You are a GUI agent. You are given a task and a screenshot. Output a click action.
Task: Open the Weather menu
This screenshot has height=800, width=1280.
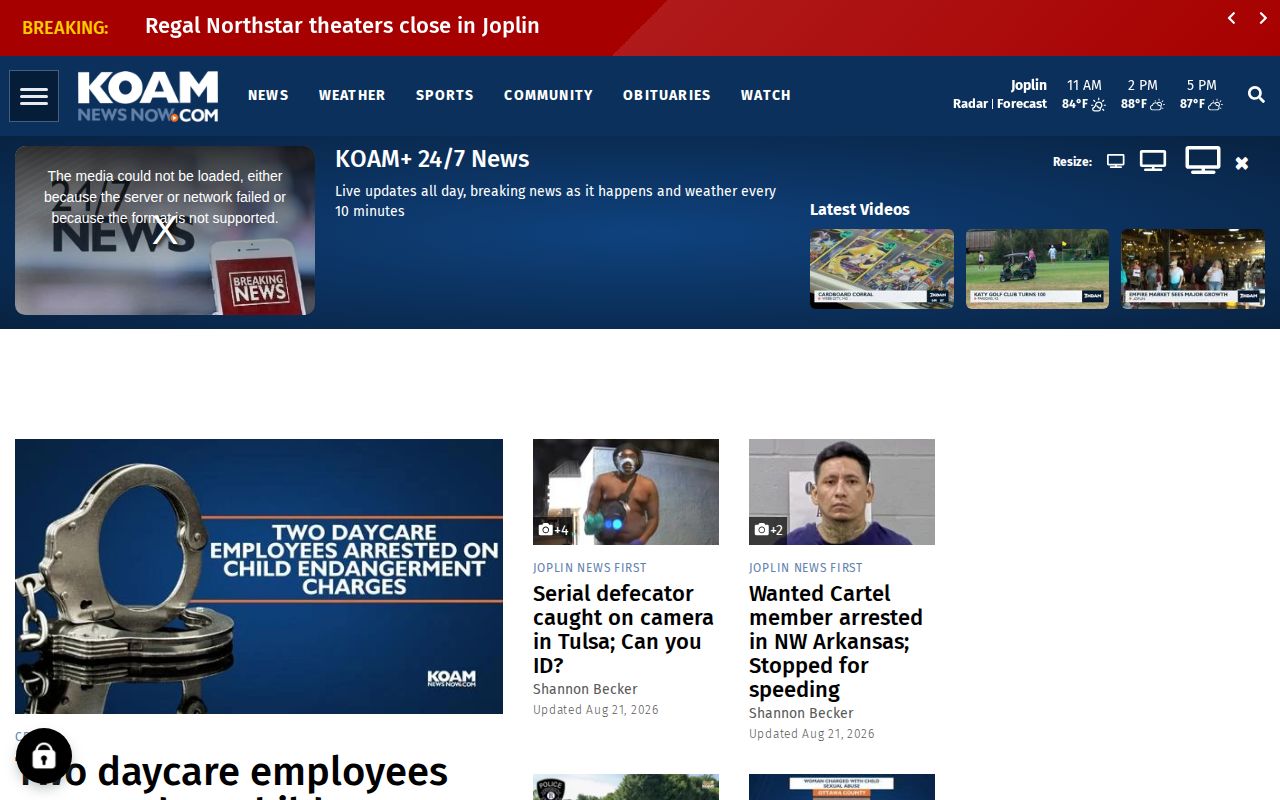[x=352, y=95]
